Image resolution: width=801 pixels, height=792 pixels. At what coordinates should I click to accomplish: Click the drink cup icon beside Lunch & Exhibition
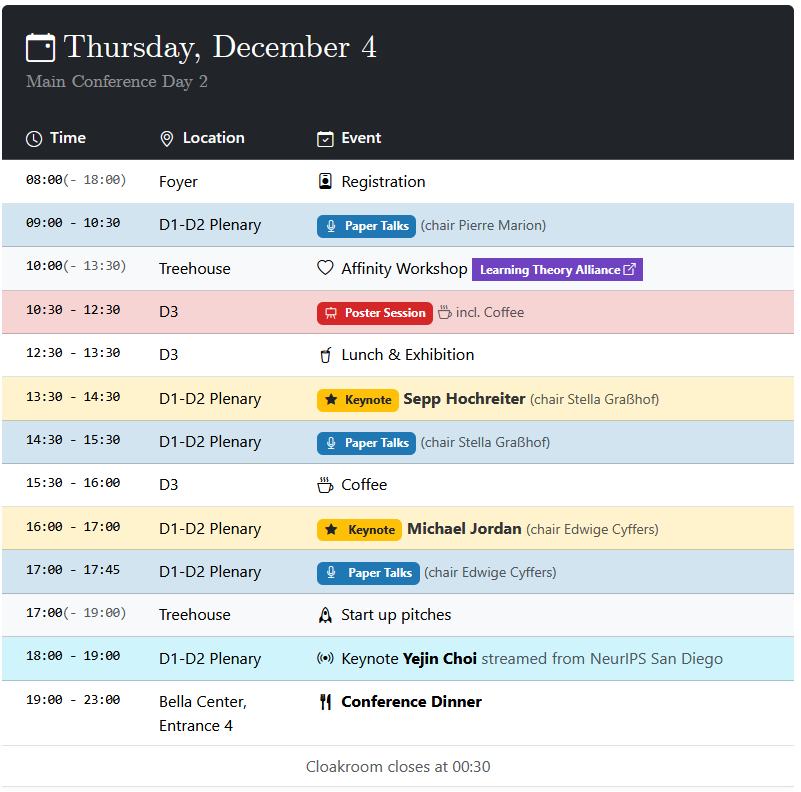tap(325, 355)
